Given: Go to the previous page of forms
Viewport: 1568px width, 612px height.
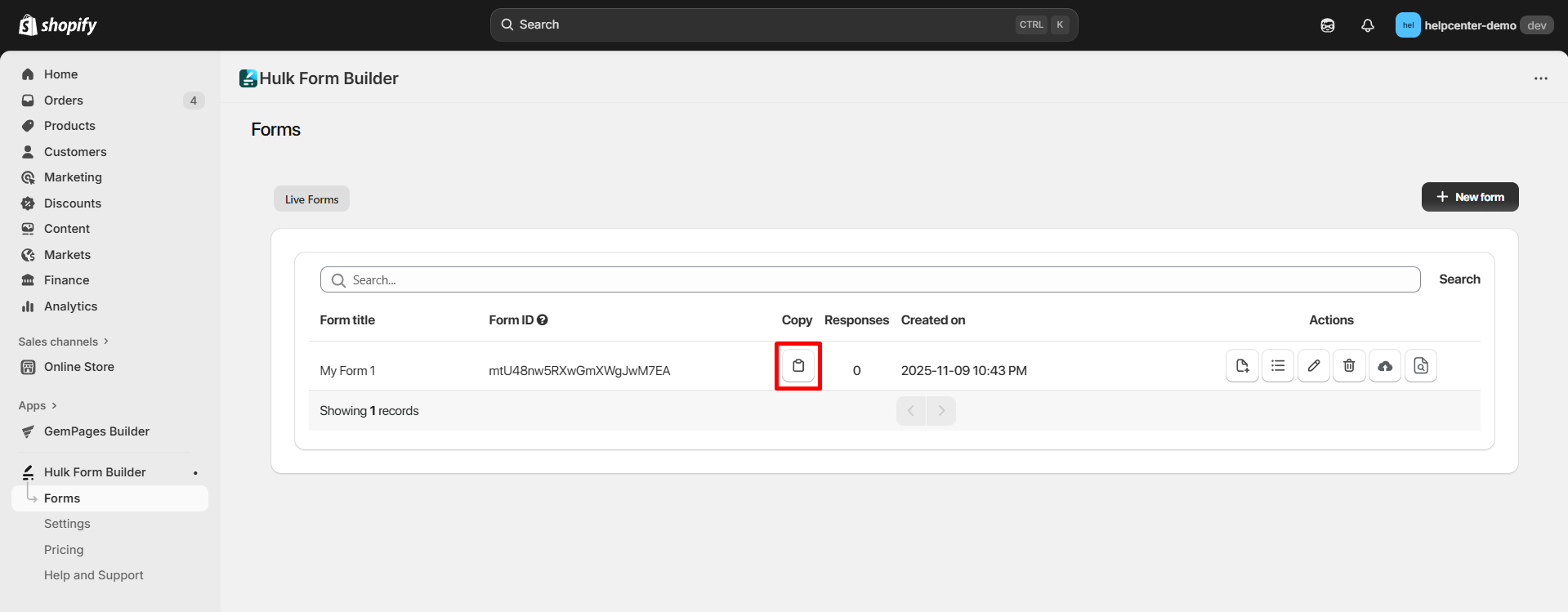Looking at the screenshot, I should [911, 411].
